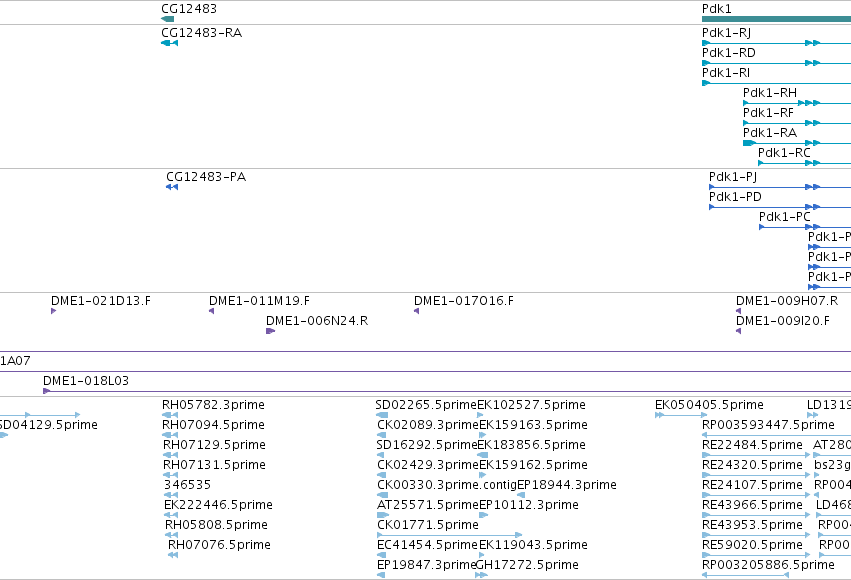The width and height of the screenshot is (851, 580).
Task: Click the RH07131.5prime EST label
Action: tap(214, 465)
